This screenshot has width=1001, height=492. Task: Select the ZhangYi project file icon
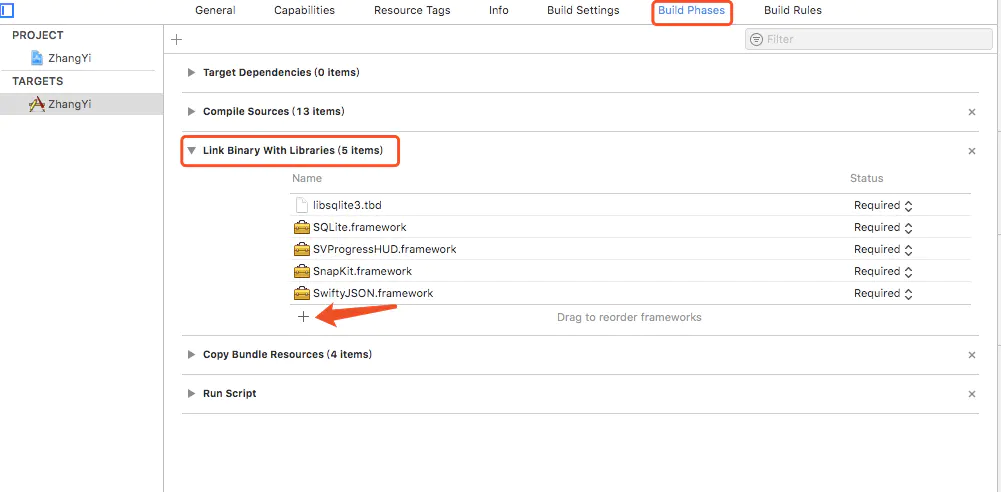[38, 58]
